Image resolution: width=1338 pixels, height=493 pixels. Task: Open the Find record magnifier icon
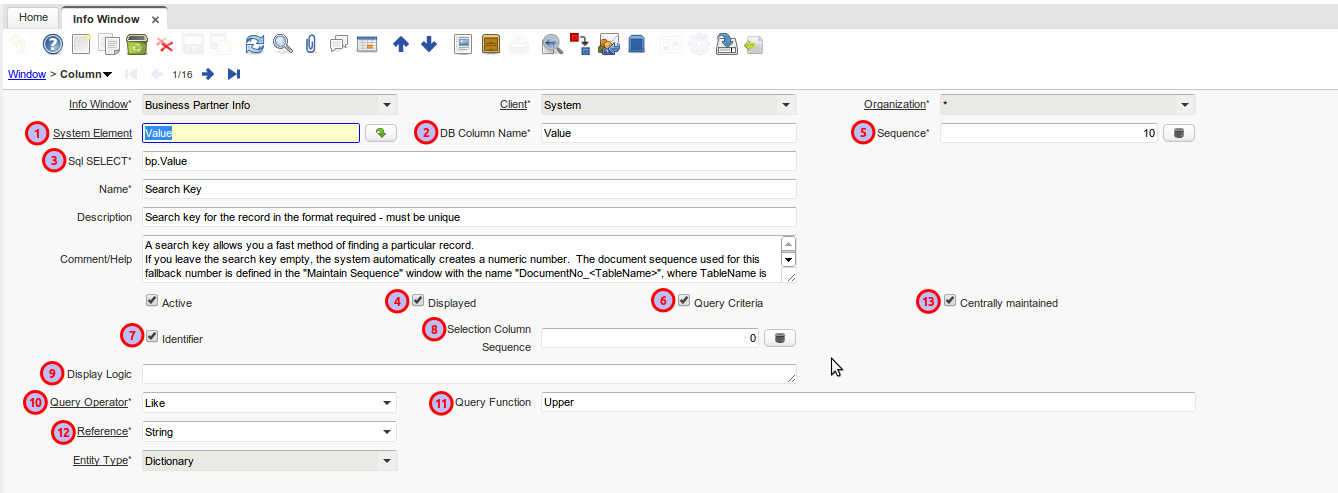click(283, 44)
